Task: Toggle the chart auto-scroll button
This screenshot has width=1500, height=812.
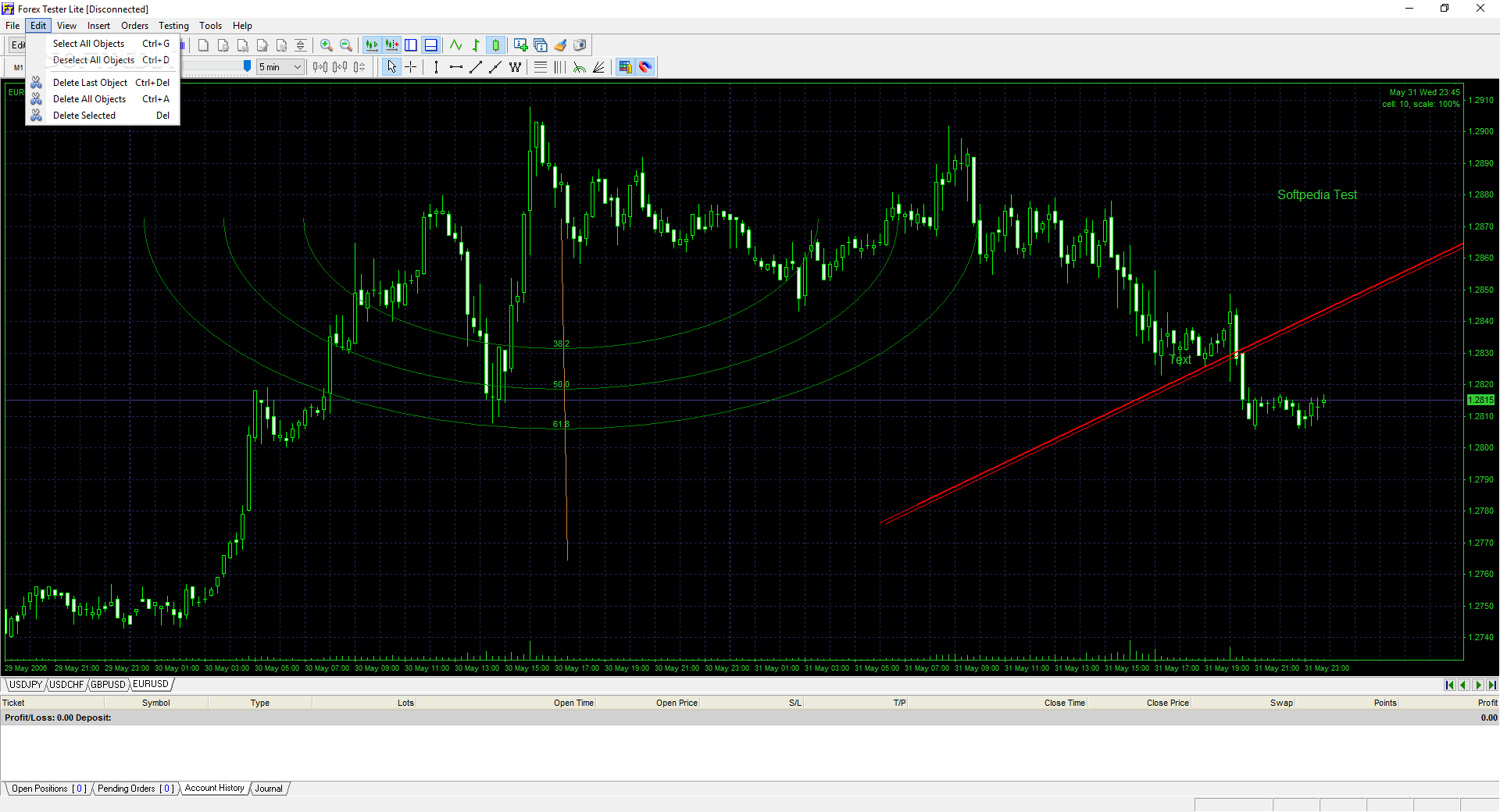Action: tap(372, 45)
